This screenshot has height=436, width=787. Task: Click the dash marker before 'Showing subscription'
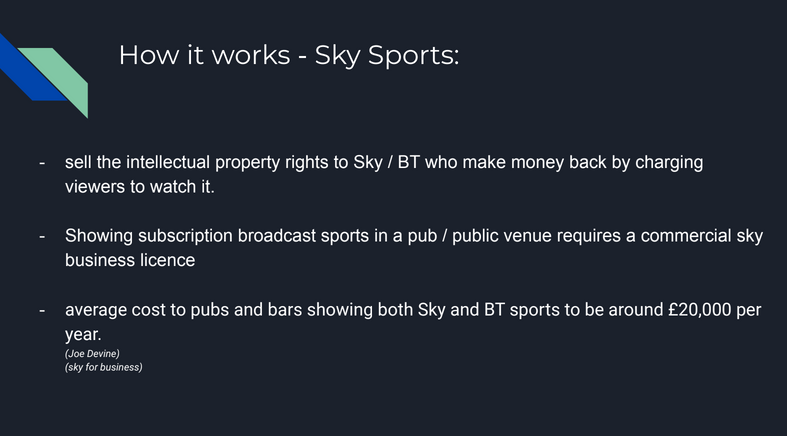pyautogui.click(x=42, y=236)
